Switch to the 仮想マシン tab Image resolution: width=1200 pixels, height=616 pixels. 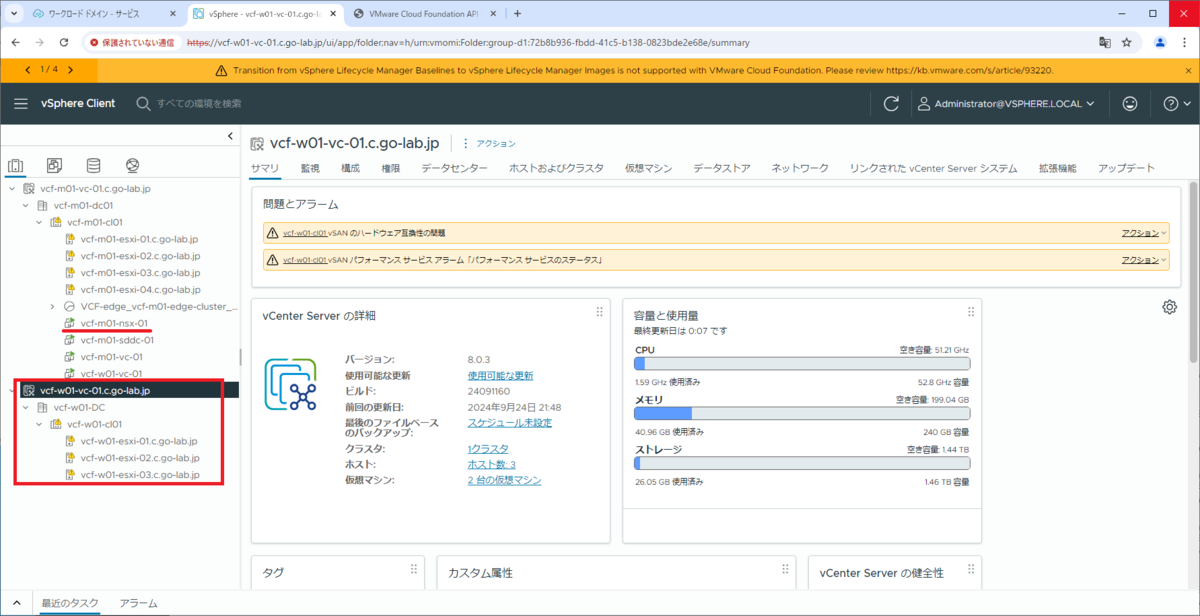click(648, 169)
